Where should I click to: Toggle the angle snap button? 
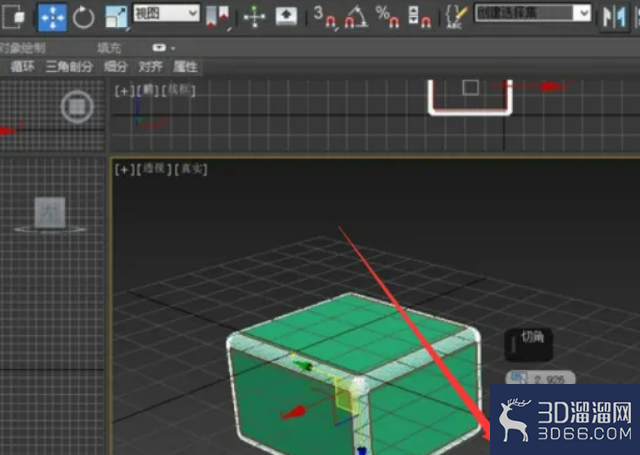click(x=356, y=17)
